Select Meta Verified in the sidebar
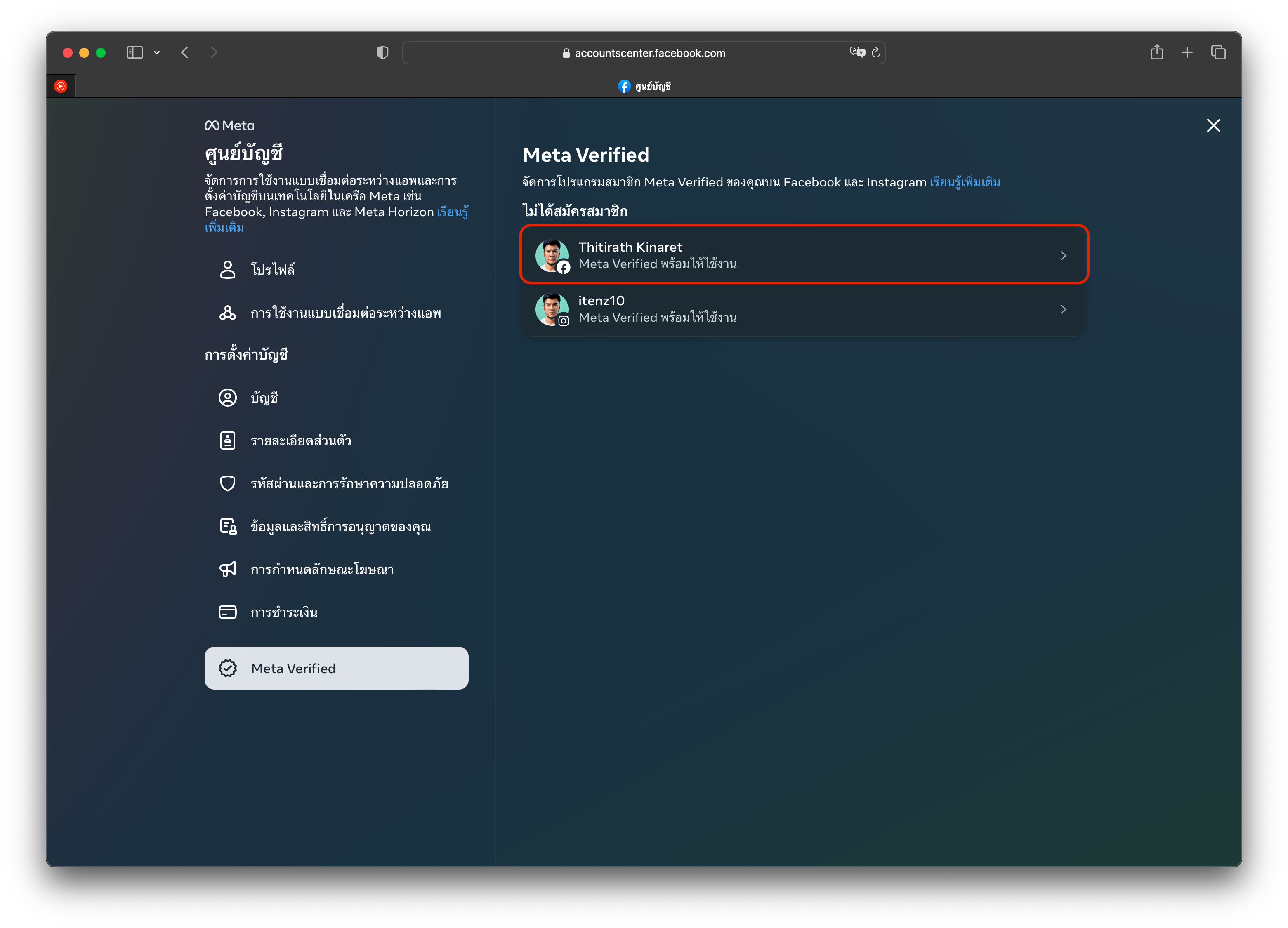This screenshot has width=1288, height=928. coord(336,668)
